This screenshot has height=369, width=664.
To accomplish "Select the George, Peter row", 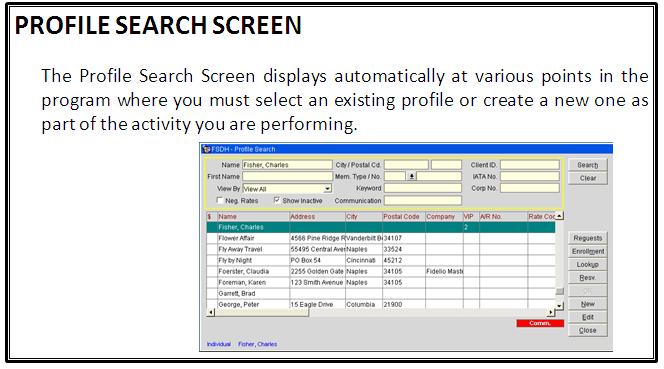I will click(x=381, y=304).
